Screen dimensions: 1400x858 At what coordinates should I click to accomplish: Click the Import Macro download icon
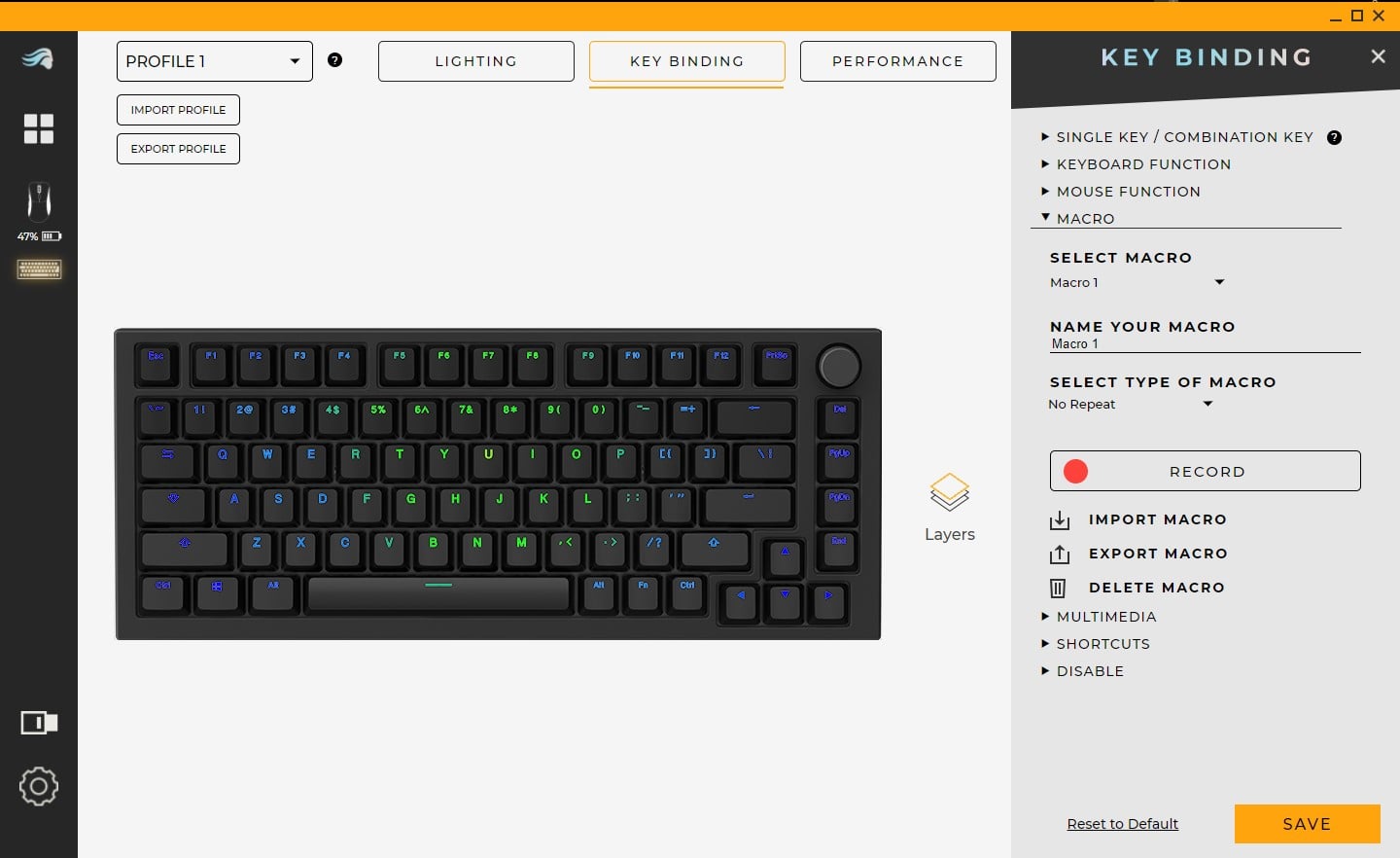coord(1060,520)
